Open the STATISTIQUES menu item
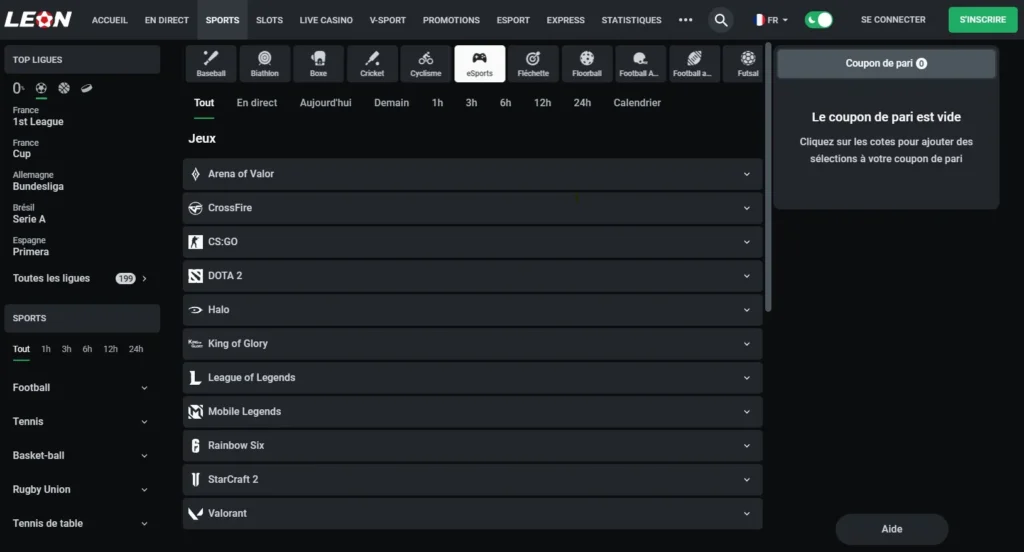 pyautogui.click(x=632, y=20)
